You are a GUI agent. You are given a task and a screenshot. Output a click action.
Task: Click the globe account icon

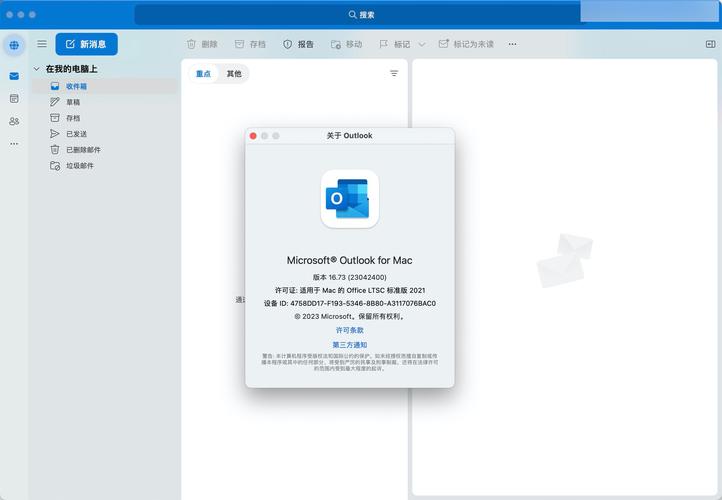point(14,45)
